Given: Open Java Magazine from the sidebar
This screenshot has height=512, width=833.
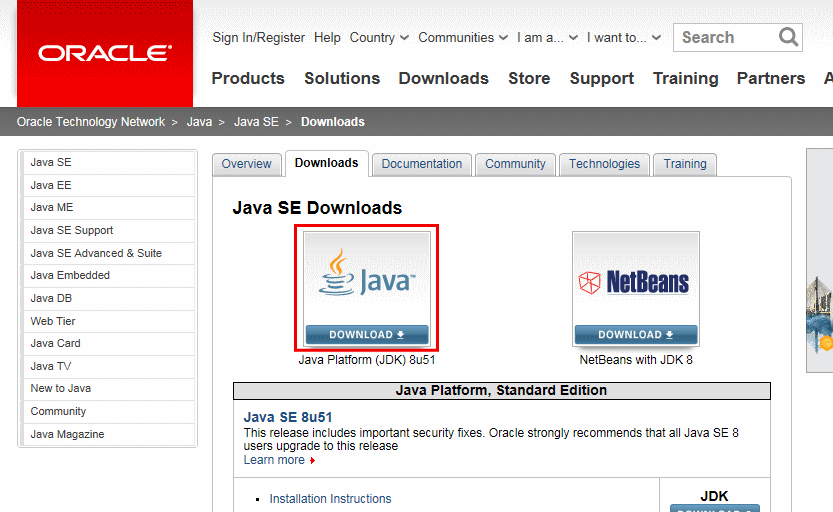Looking at the screenshot, I should point(67,434).
